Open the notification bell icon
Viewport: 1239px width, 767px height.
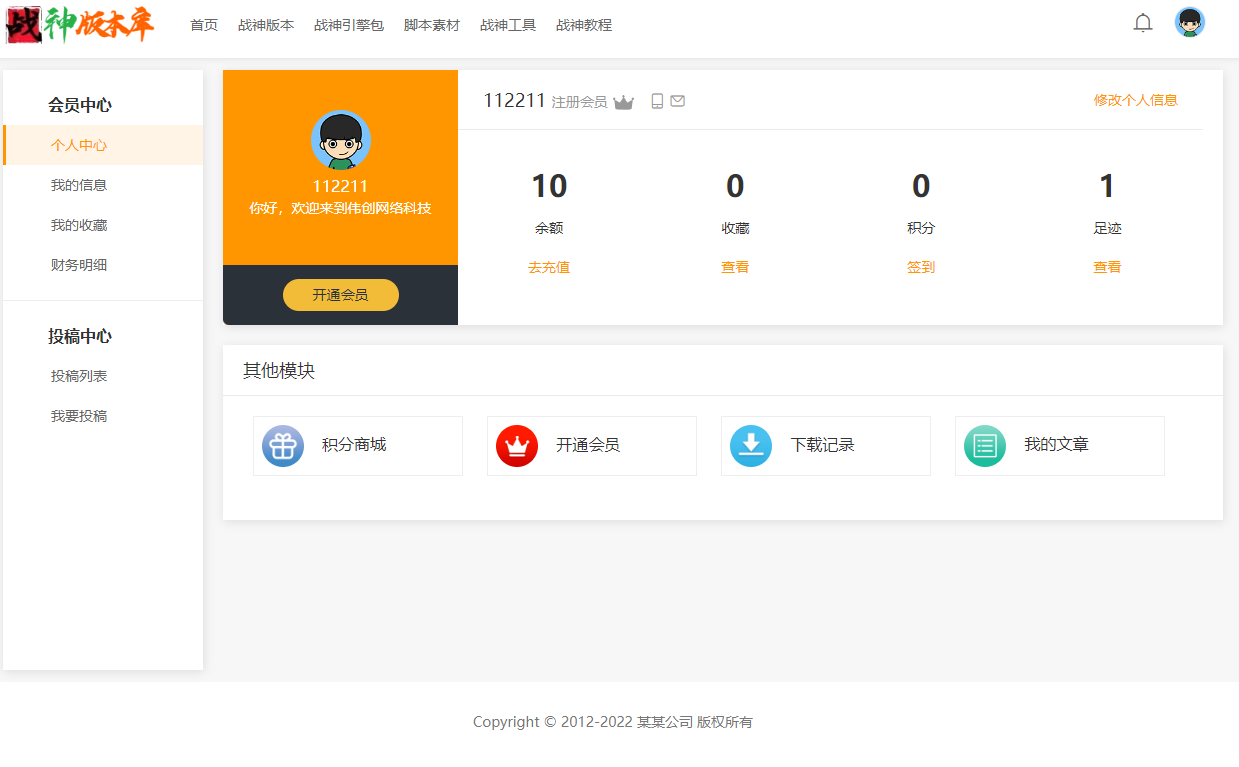[x=1143, y=23]
